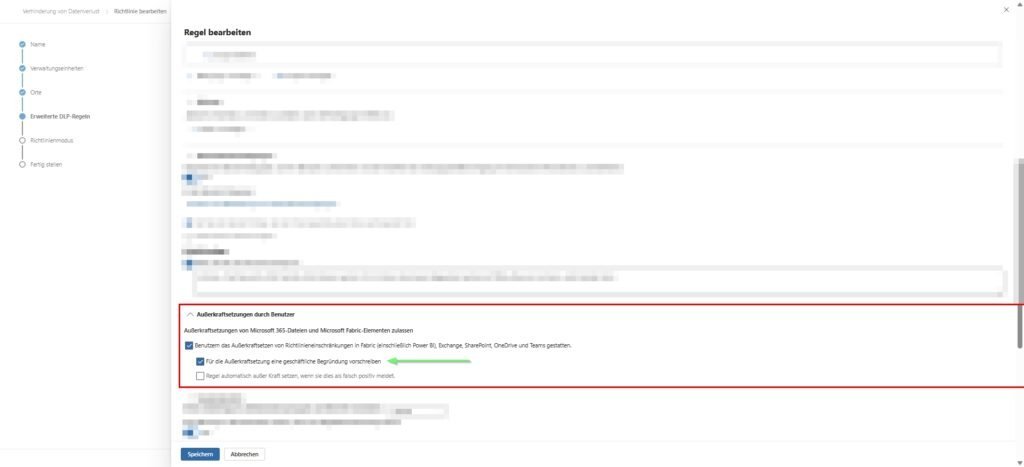The image size is (1024, 467).
Task: Open Verhinderung von Datenverlust breadcrumb
Action: pos(61,11)
